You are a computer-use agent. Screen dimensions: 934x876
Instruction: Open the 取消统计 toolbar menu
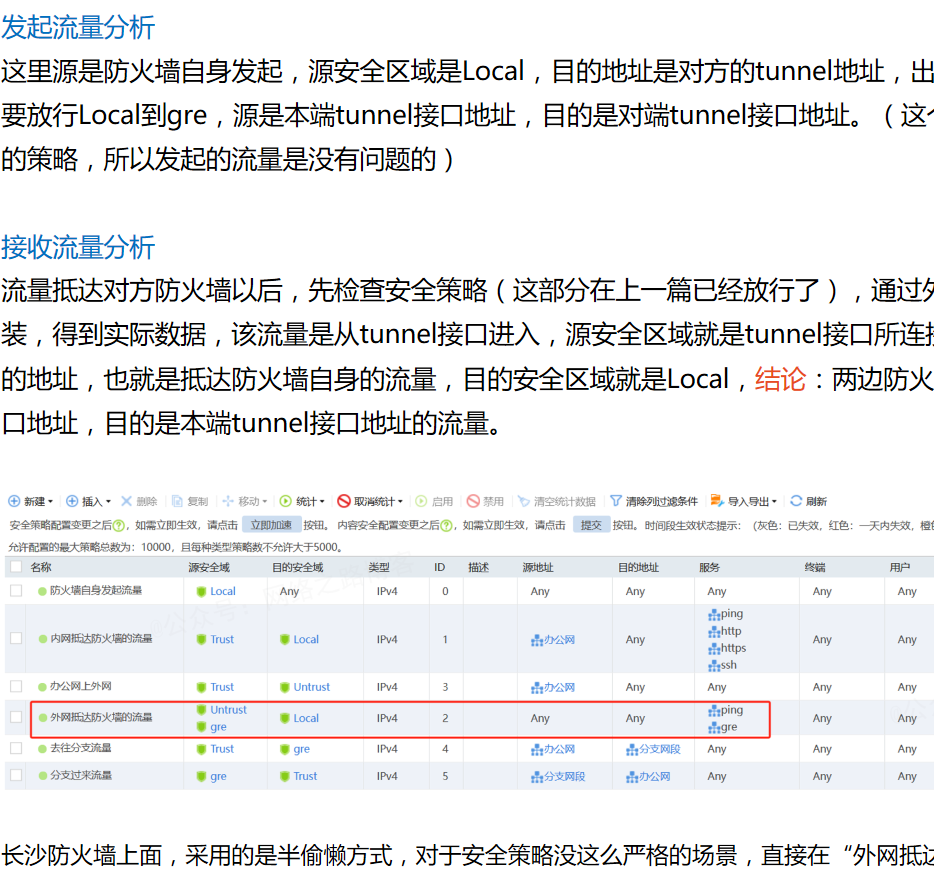point(370,501)
